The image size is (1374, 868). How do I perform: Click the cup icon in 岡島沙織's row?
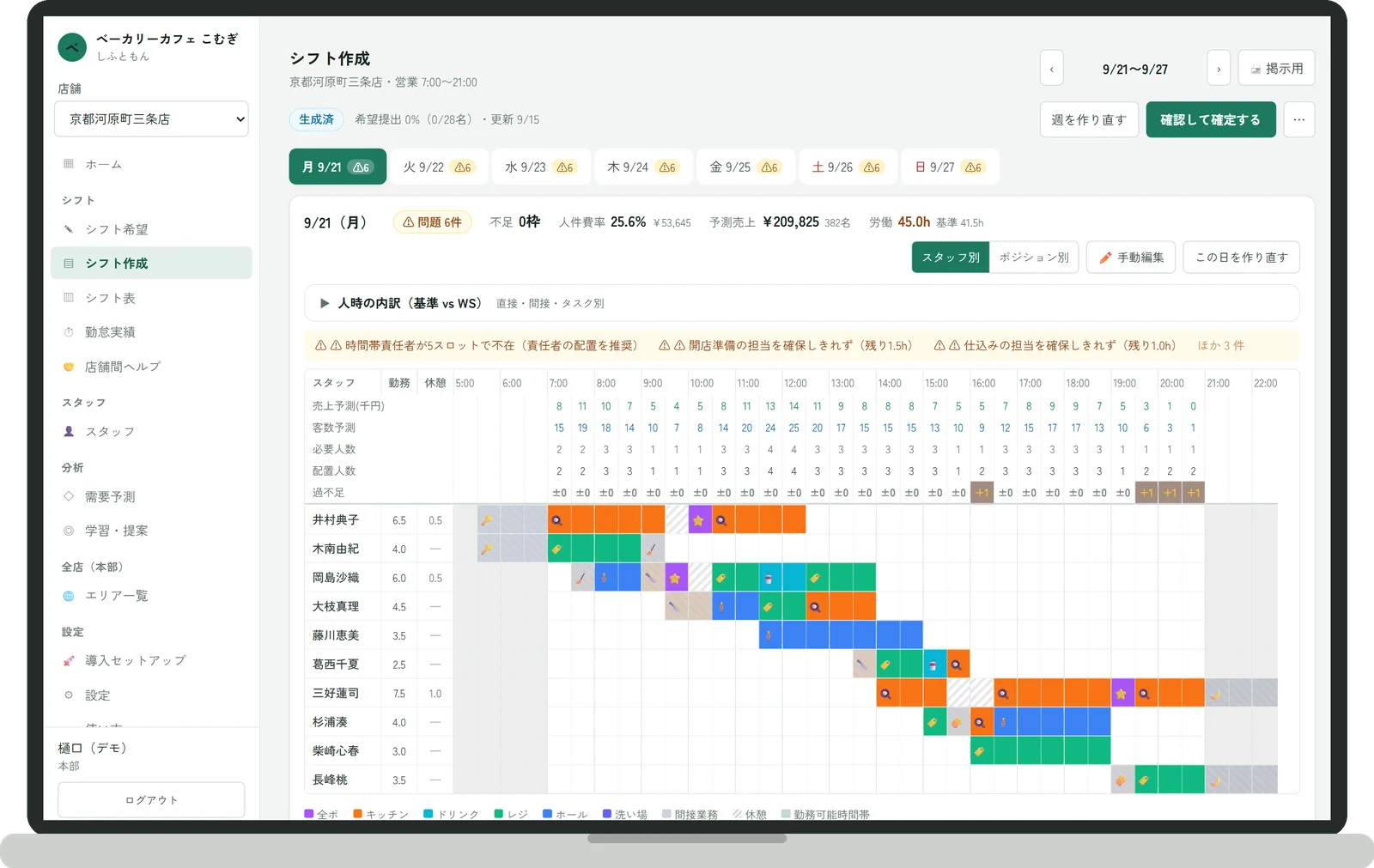click(769, 578)
